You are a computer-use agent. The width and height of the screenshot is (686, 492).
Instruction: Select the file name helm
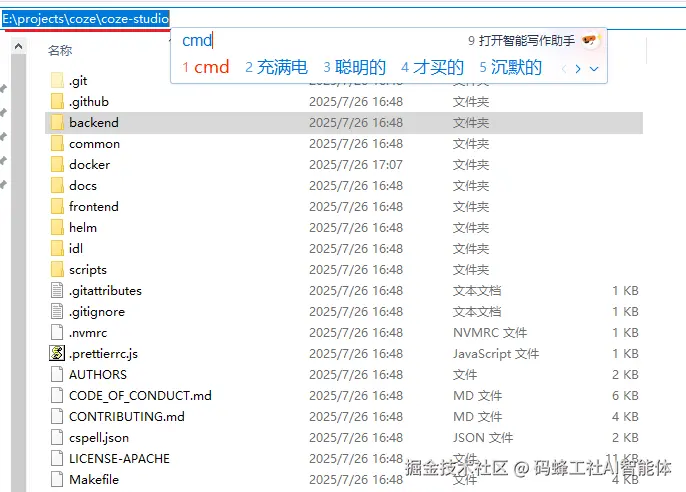83,227
